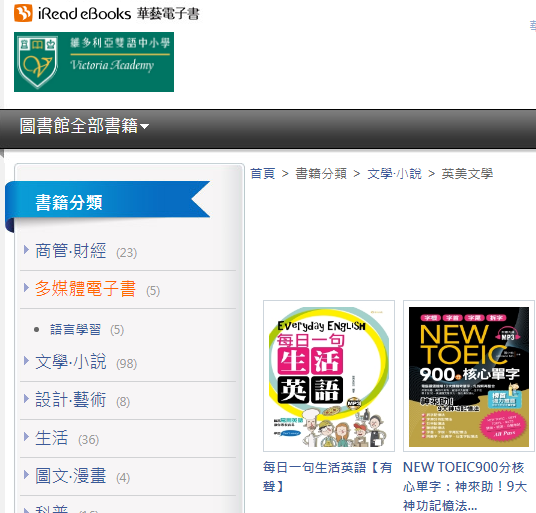Open the 每日一句生活英語 book cover

point(329,376)
